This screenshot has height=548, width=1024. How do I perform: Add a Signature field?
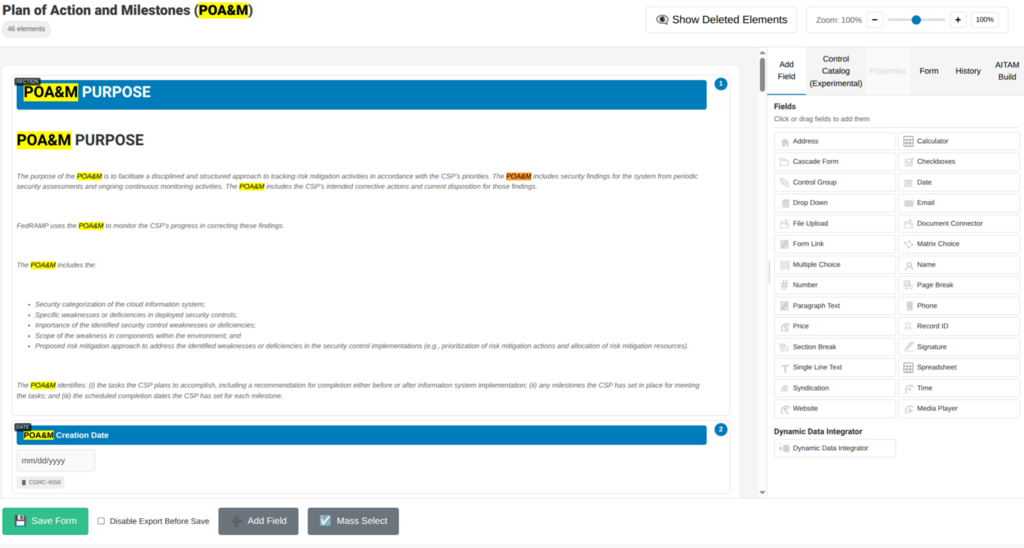958,347
